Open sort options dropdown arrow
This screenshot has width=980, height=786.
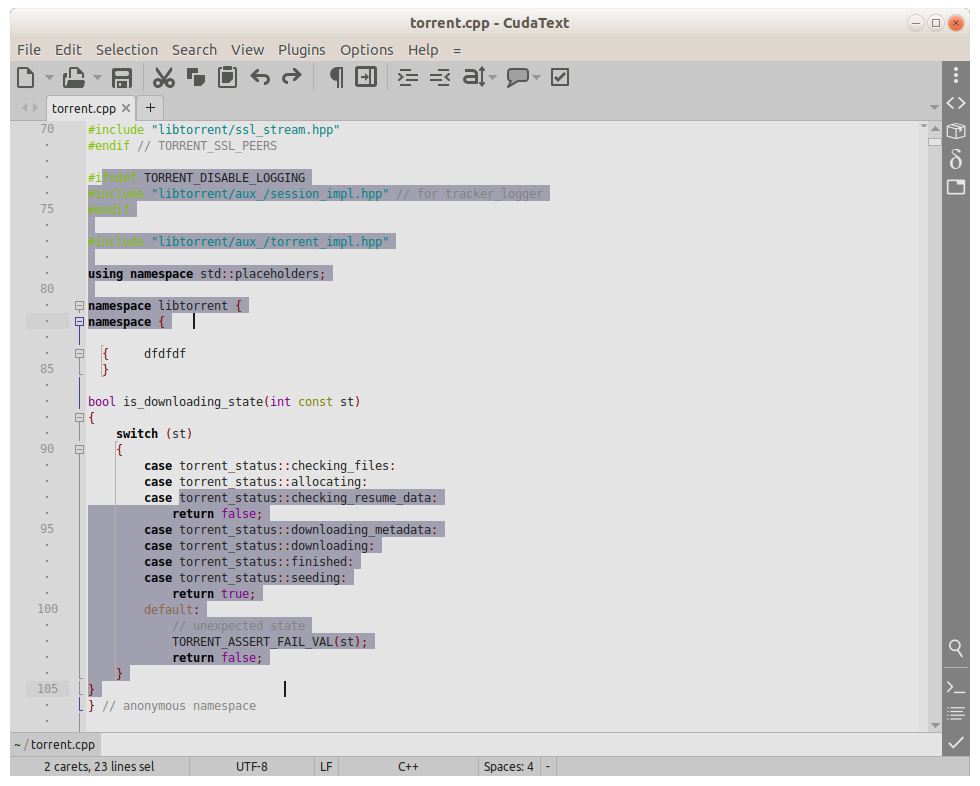click(492, 77)
